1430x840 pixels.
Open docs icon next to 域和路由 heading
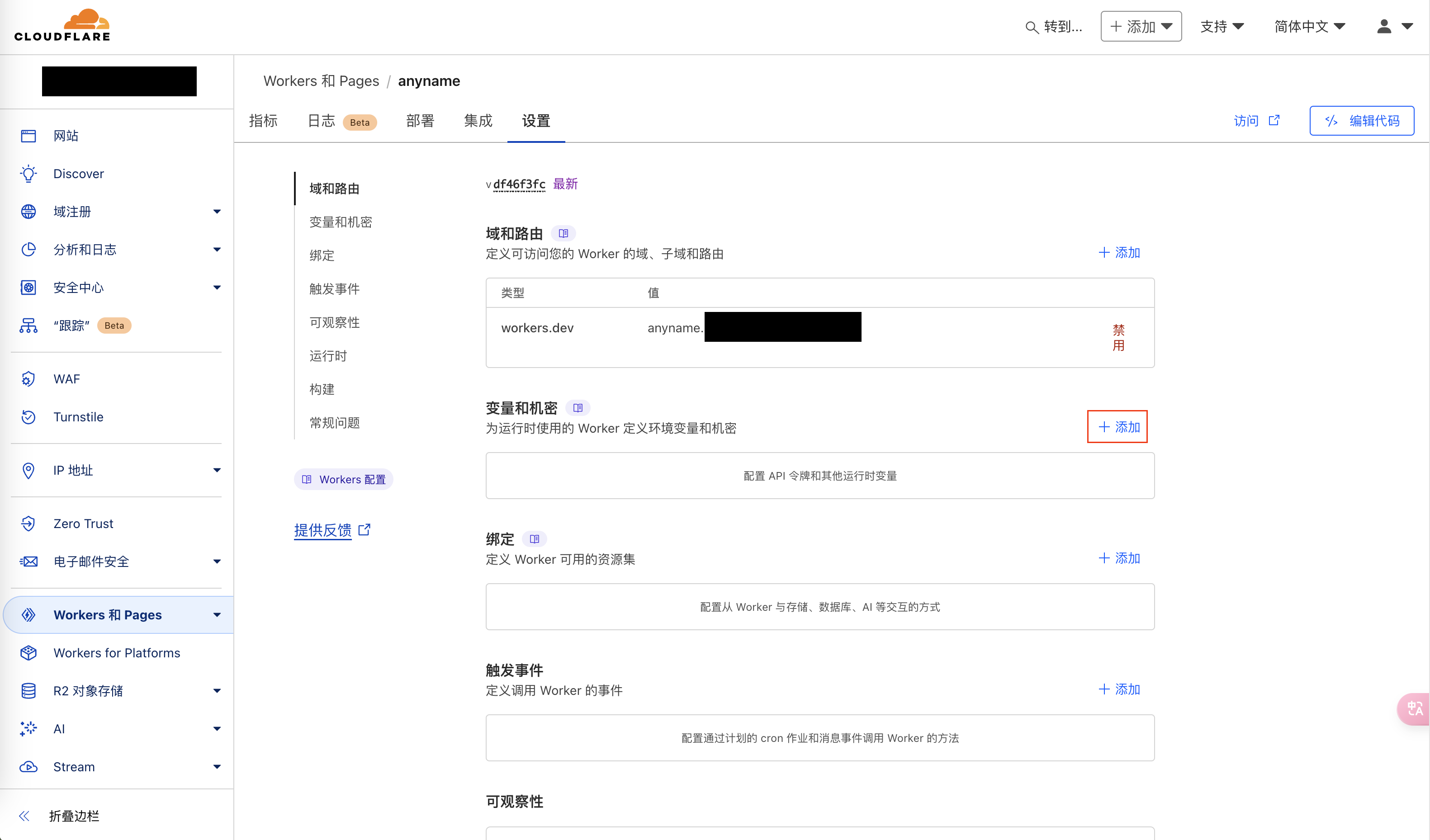[x=563, y=233]
